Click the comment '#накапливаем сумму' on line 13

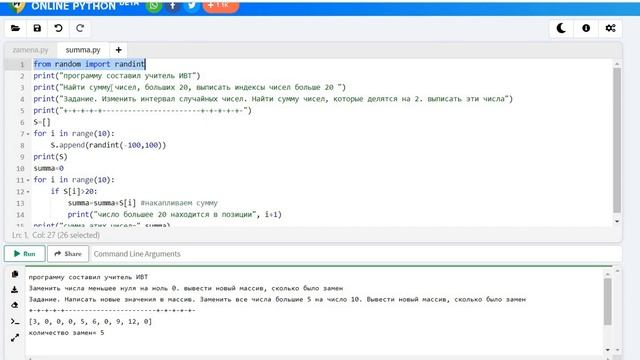coord(179,203)
